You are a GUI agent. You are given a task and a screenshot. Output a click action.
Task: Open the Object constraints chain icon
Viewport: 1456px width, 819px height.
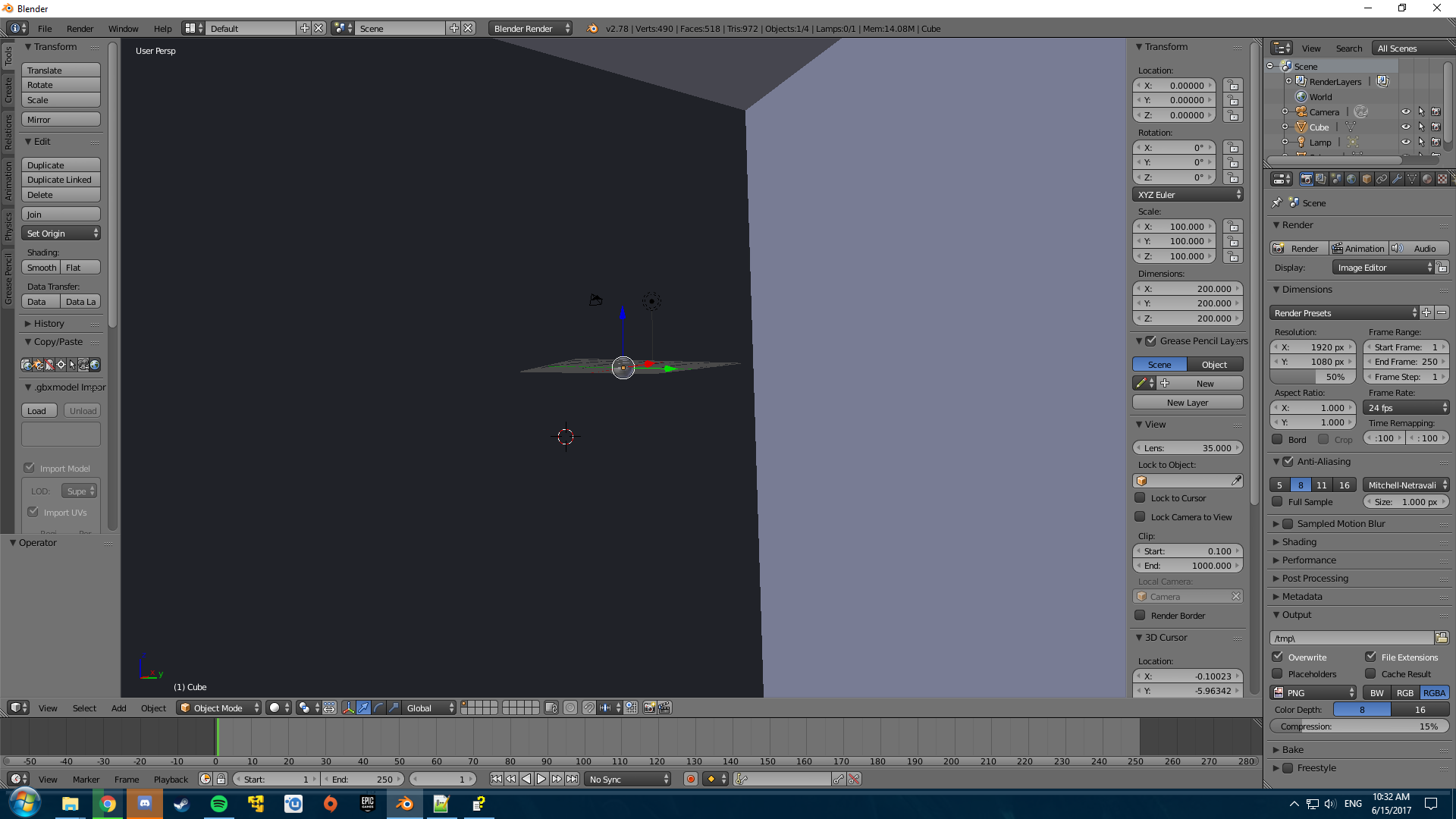[x=1382, y=179]
